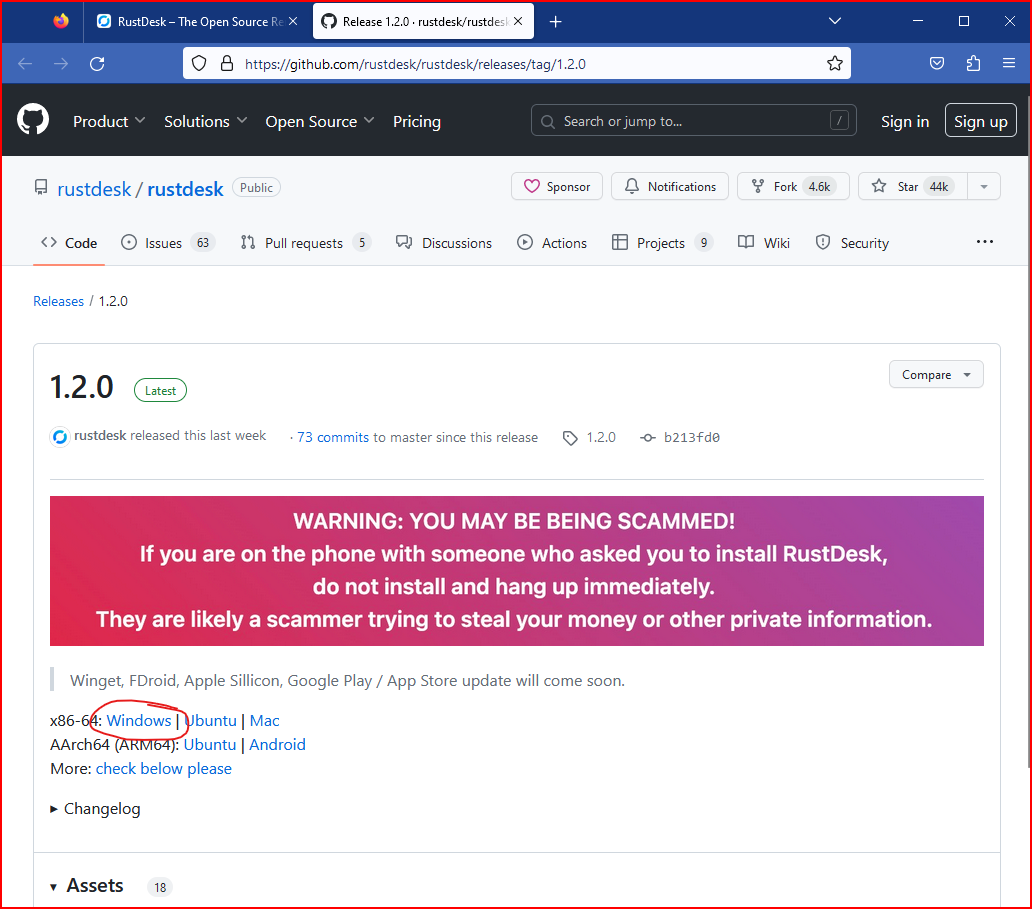Click Sign in
Image resolution: width=1032 pixels, height=909 pixels.
click(x=905, y=122)
